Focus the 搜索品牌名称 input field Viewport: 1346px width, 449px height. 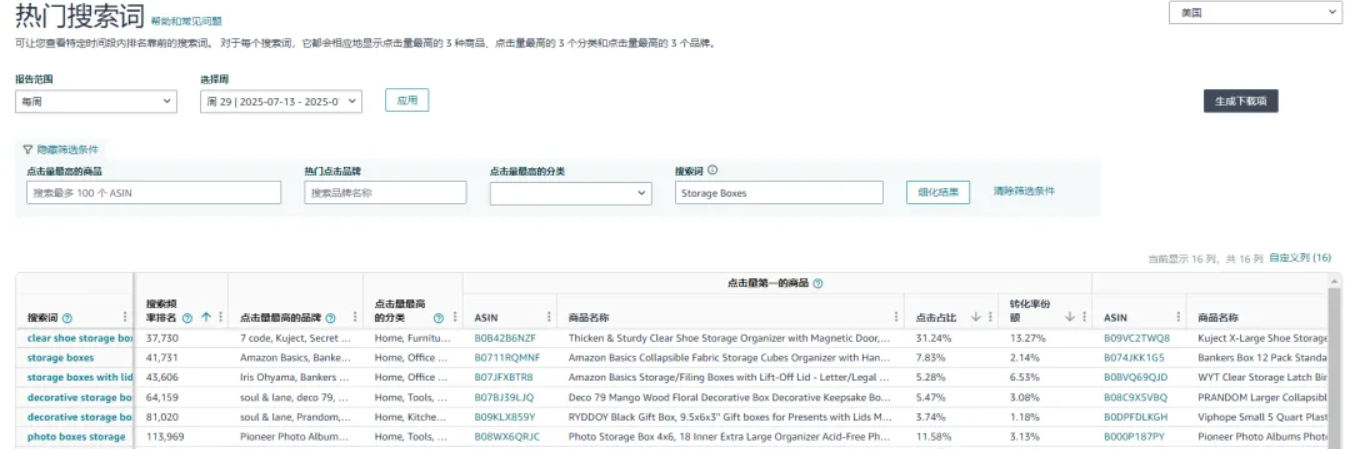385,193
